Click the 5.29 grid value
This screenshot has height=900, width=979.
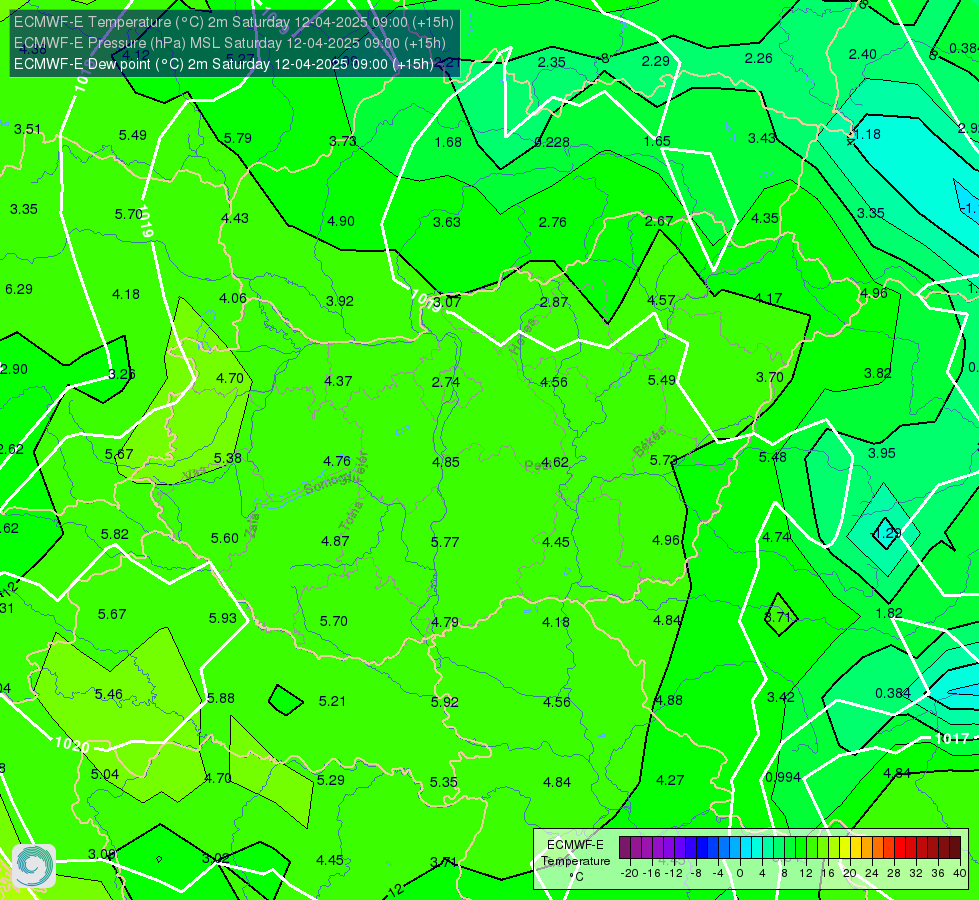[x=331, y=780]
